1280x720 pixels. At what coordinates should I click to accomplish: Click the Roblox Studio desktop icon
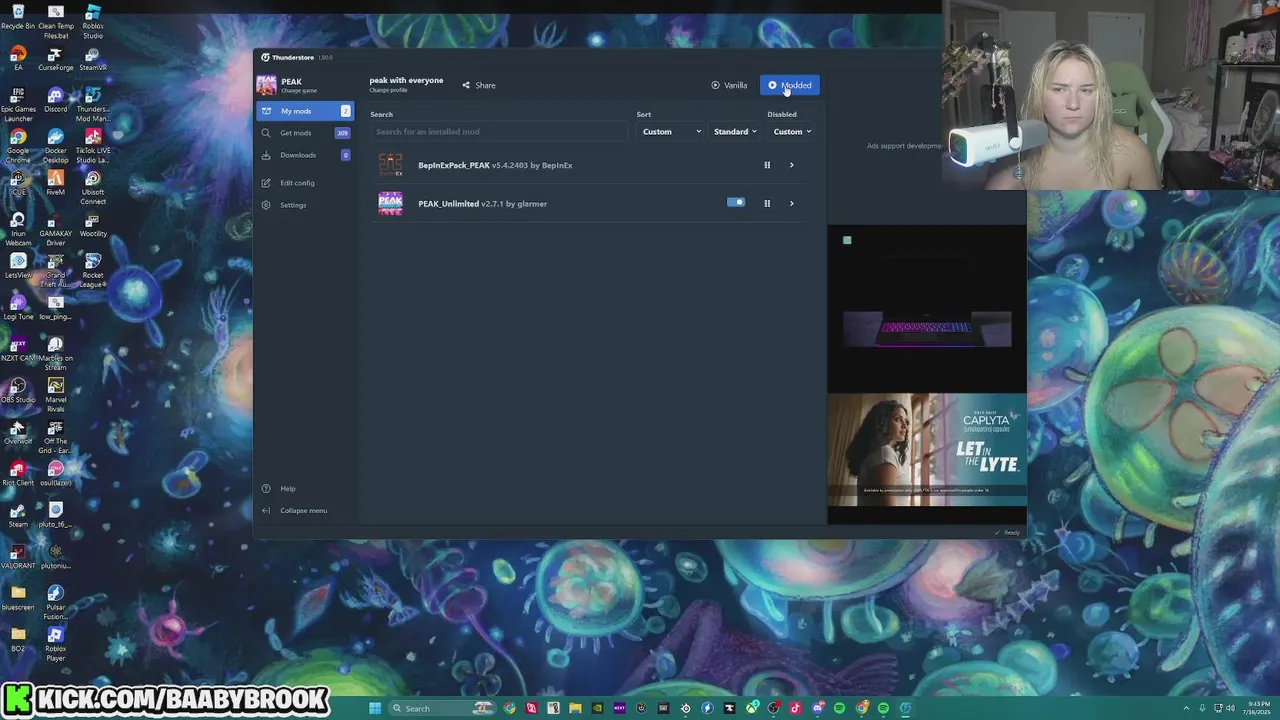pyautogui.click(x=93, y=22)
